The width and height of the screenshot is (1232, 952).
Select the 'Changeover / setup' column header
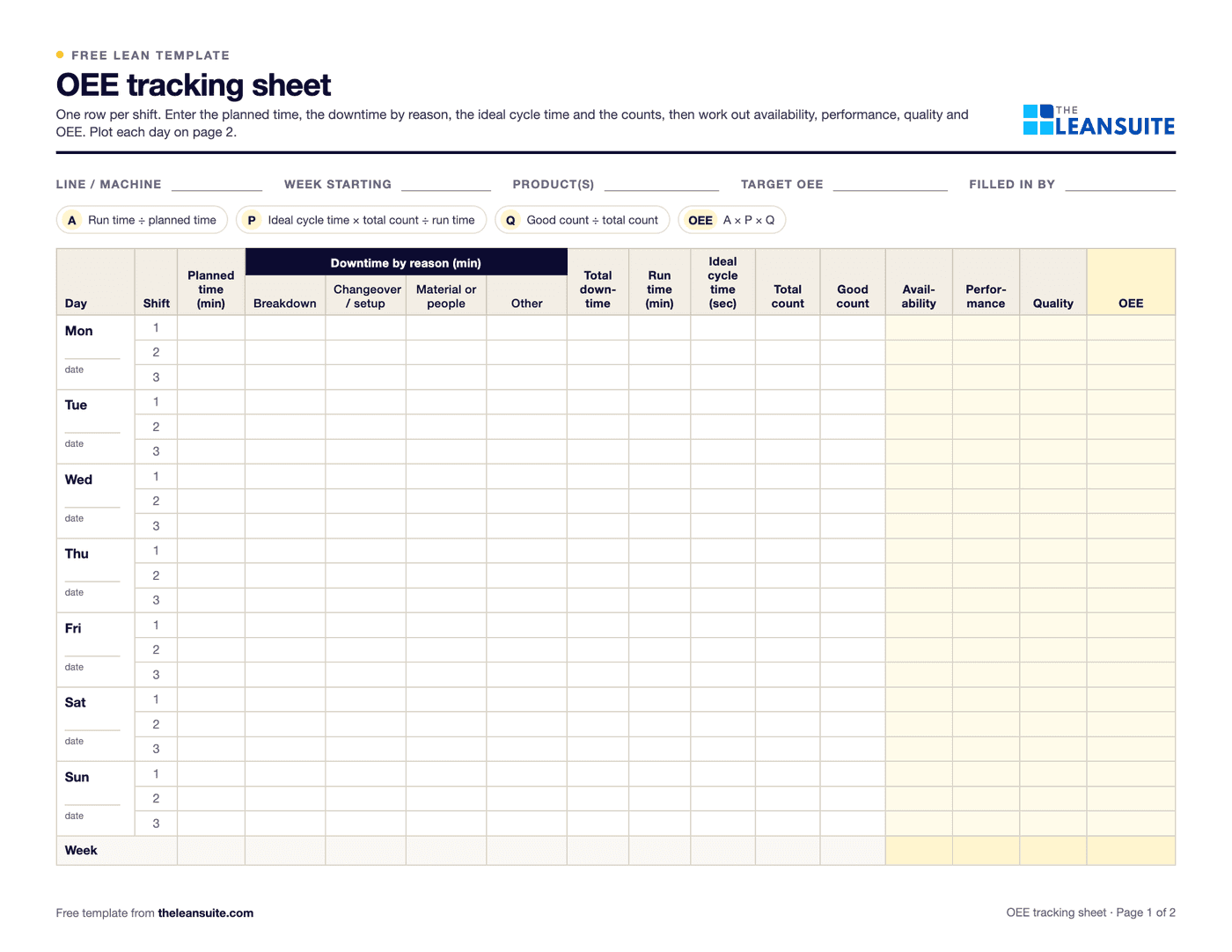[367, 297]
